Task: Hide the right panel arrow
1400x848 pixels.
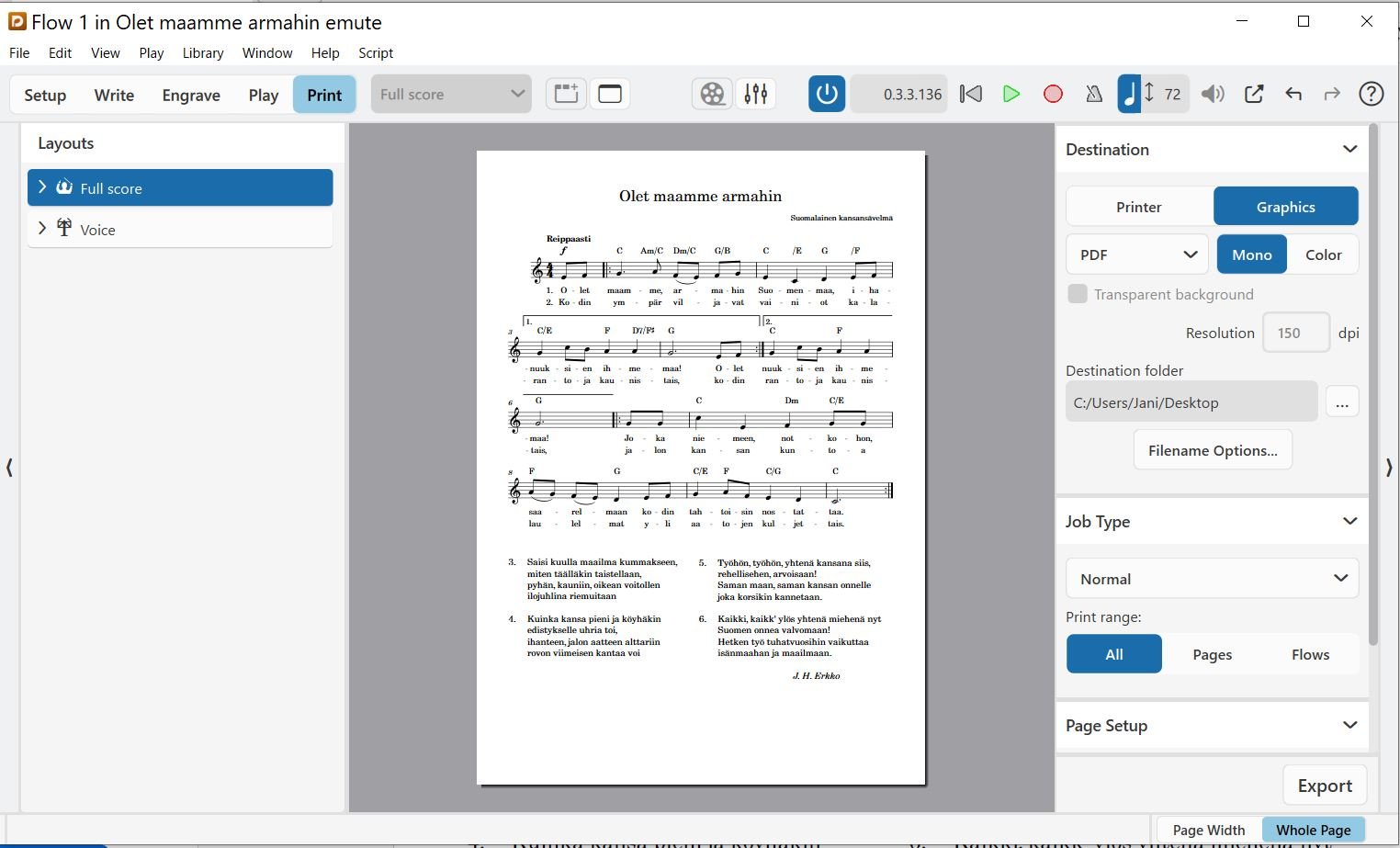Action: 1389,468
